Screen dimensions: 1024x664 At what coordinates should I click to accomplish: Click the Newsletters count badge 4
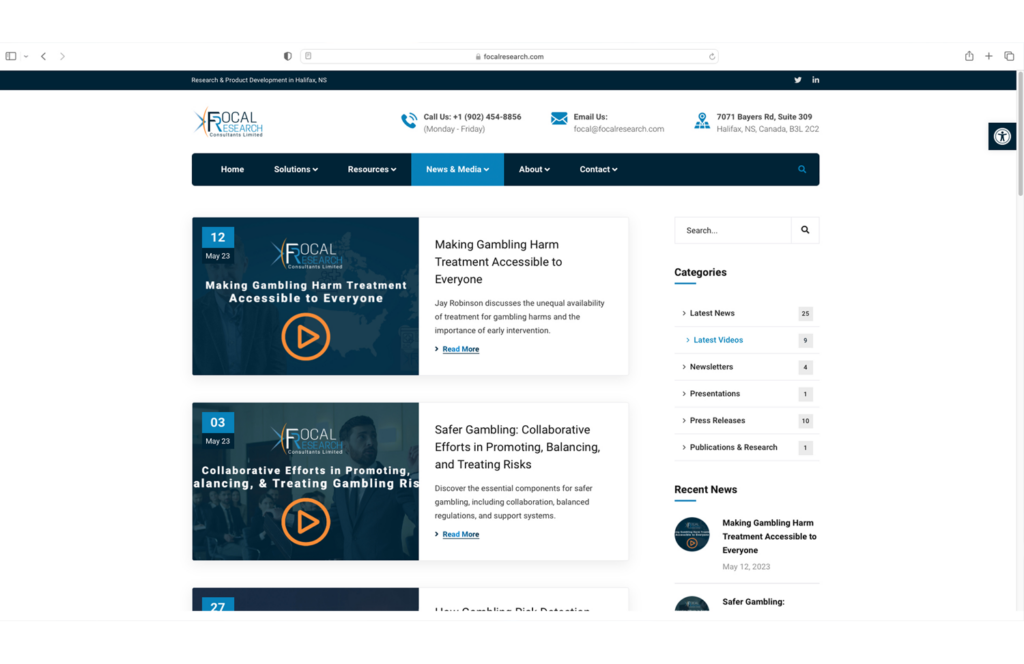805,368
